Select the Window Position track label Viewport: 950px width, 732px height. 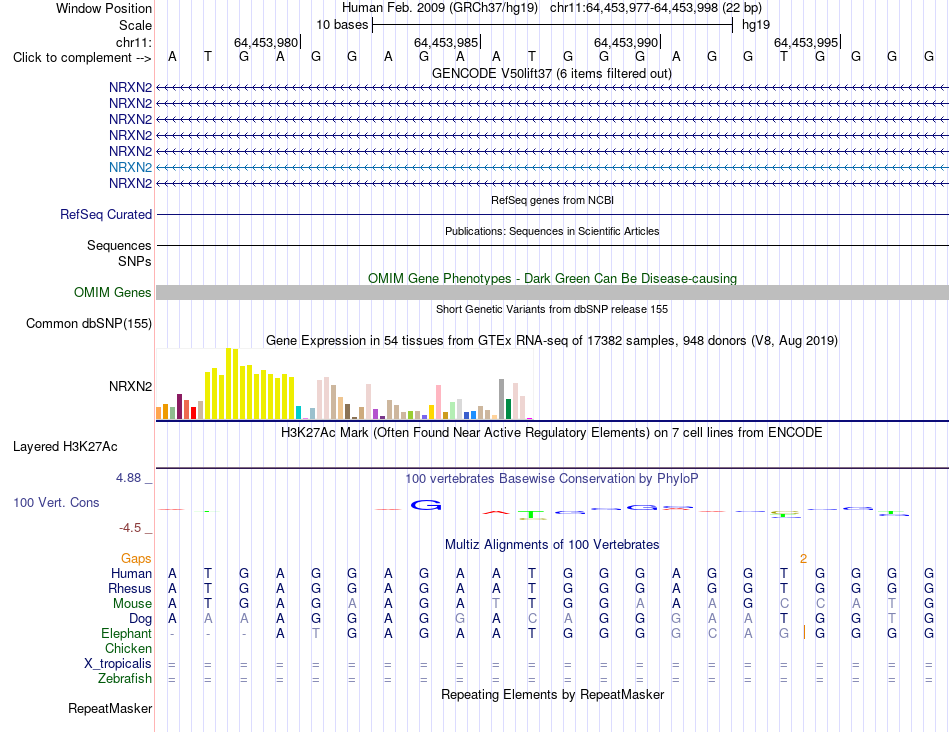click(x=104, y=8)
